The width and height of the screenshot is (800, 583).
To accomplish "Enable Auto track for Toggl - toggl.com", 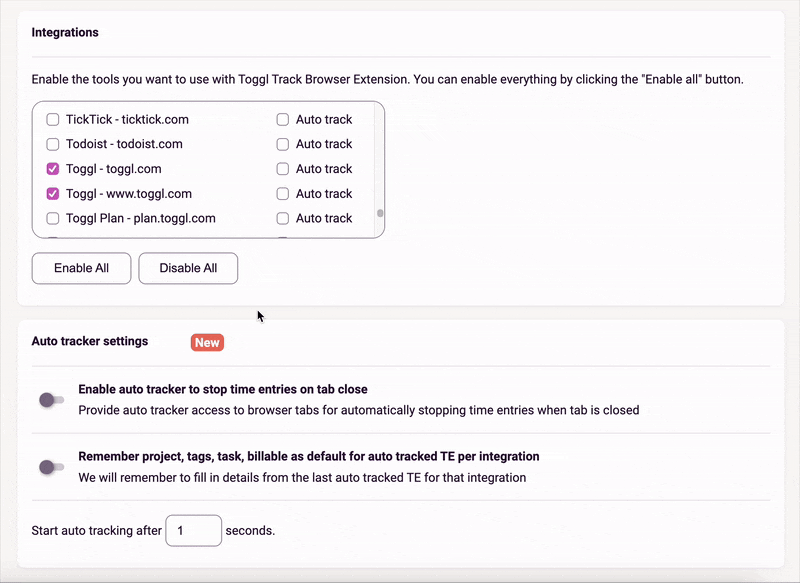I will pyautogui.click(x=282, y=168).
